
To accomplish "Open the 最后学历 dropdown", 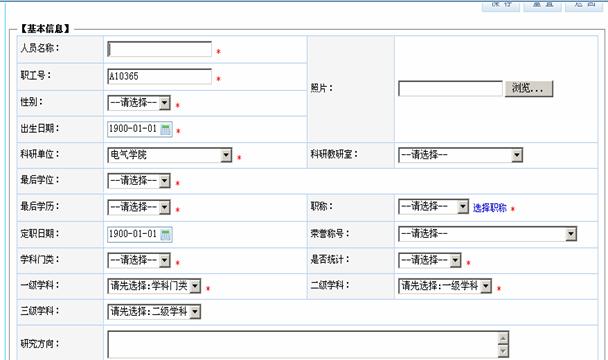I will (139, 207).
